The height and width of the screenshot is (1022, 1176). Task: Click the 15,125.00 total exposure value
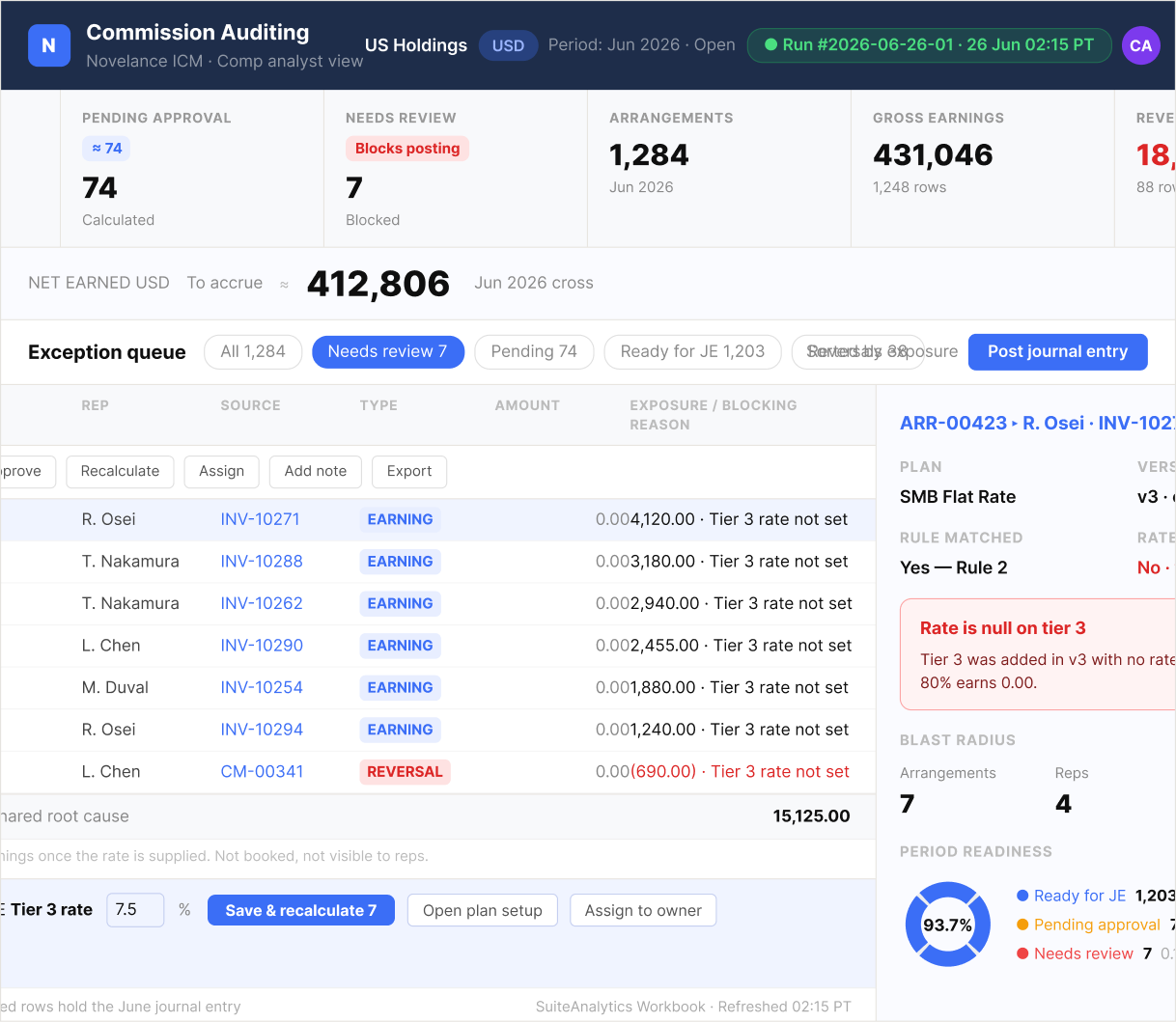tap(811, 816)
